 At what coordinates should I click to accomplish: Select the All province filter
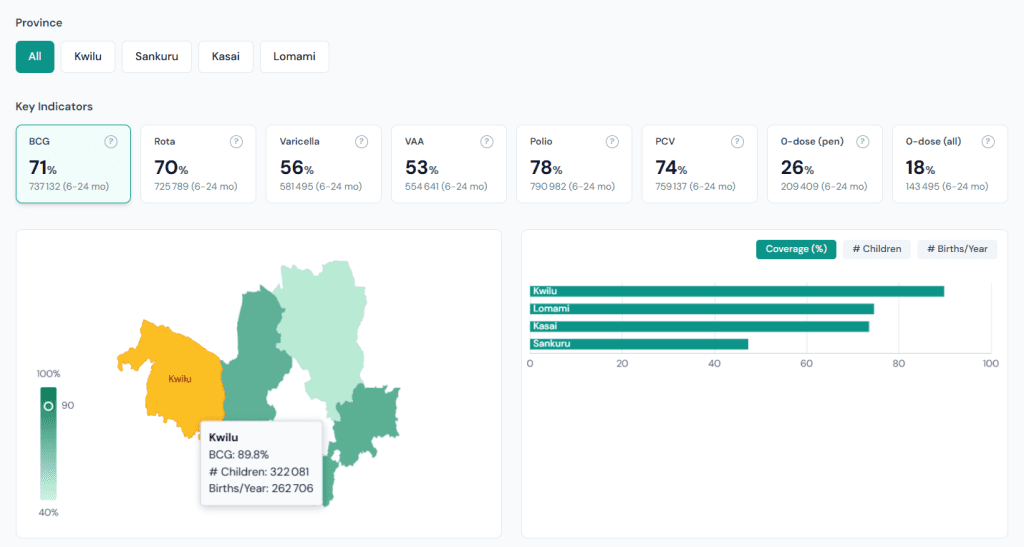point(35,57)
